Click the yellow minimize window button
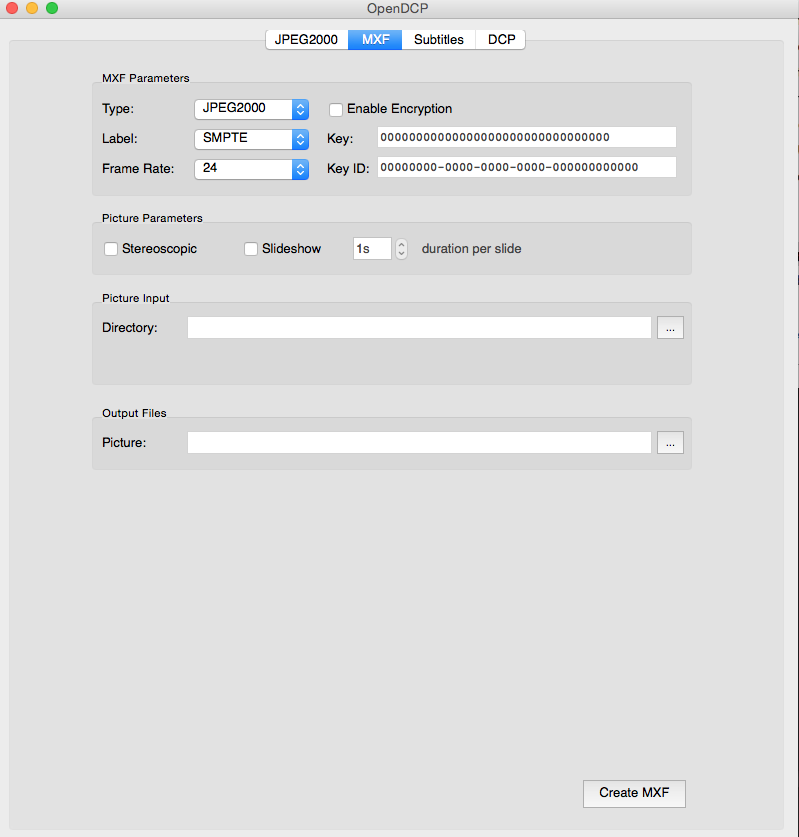The width and height of the screenshot is (799, 837). click(32, 8)
